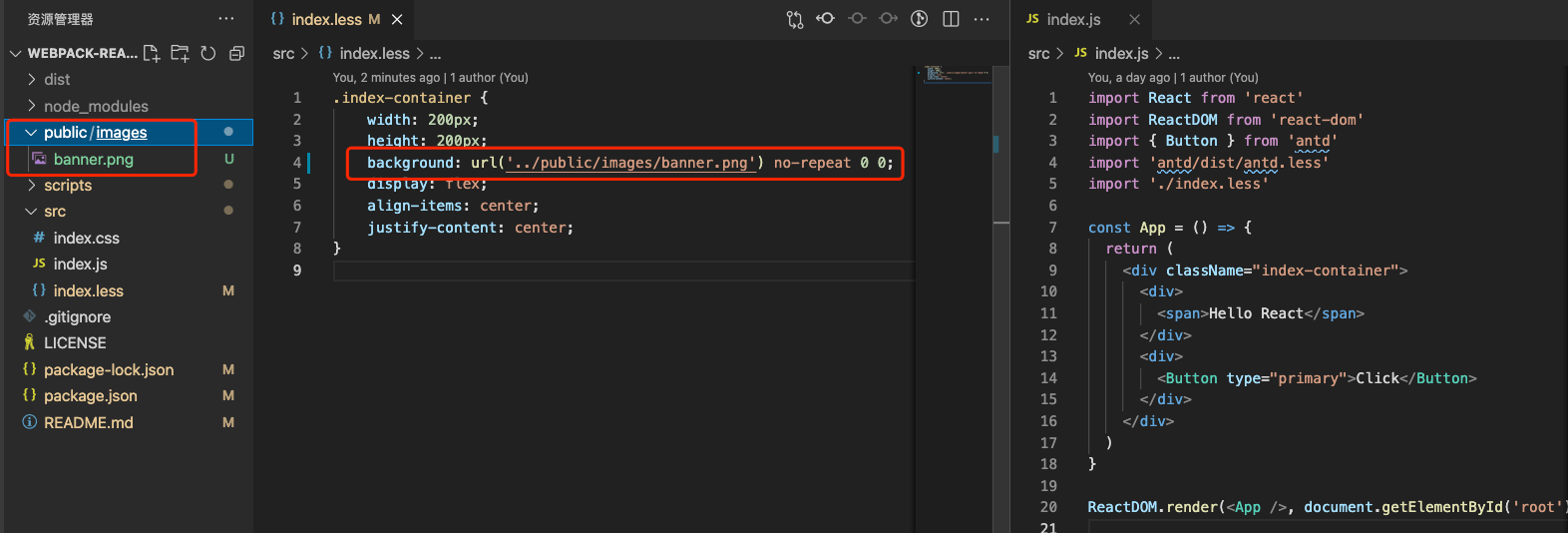Click the git commit graph icon
1568x533 pixels.
coord(920,19)
